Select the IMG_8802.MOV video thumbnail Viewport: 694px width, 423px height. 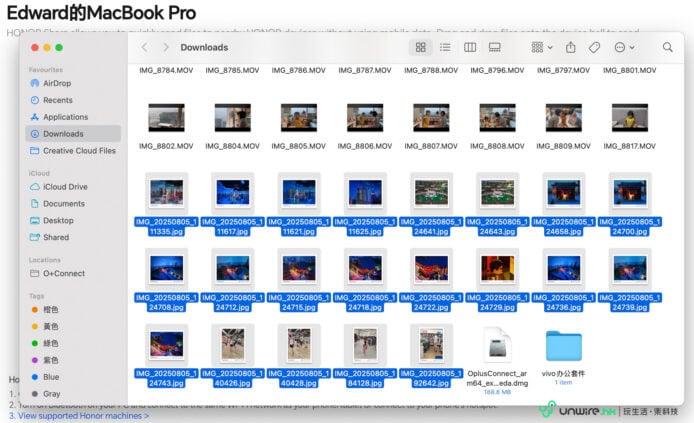[x=166, y=118]
